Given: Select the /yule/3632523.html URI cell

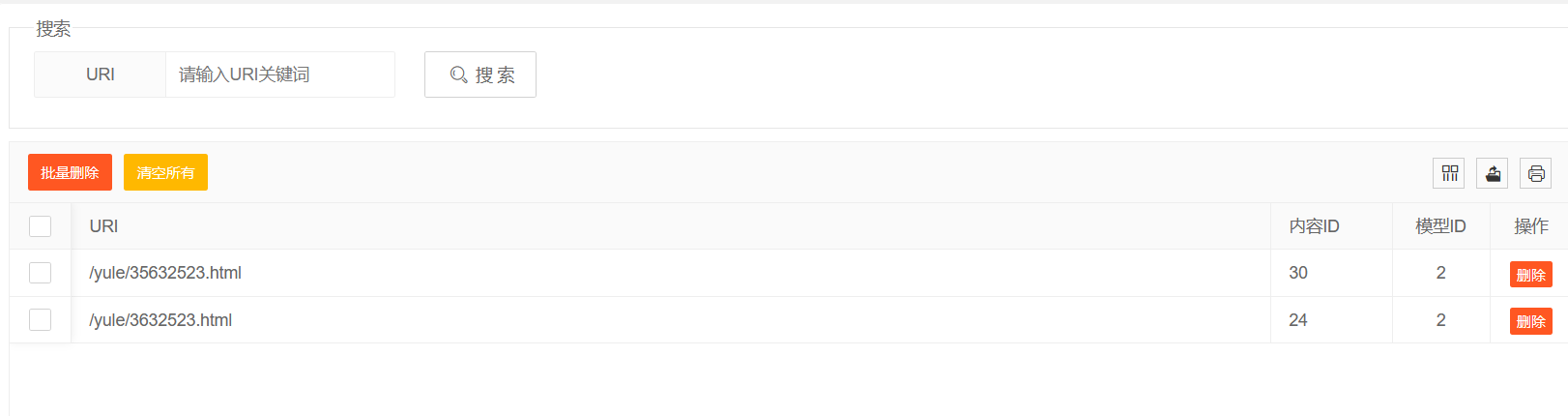Looking at the screenshot, I should coord(671,319).
